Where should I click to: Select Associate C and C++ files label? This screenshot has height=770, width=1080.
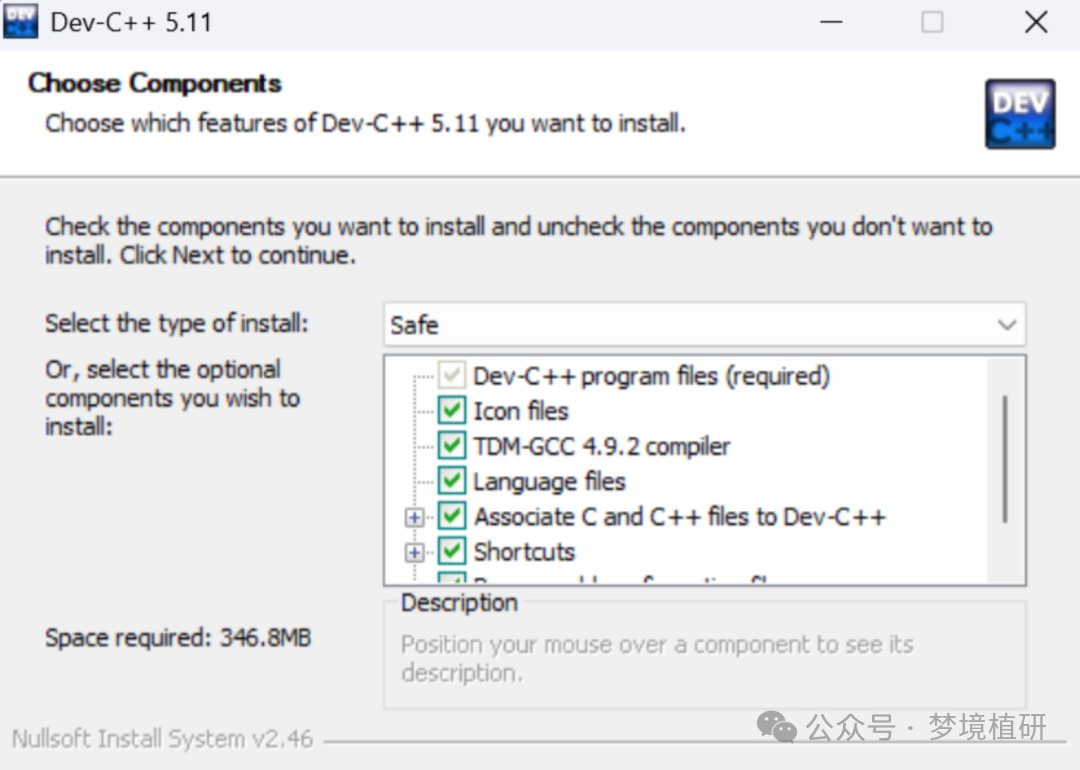(x=679, y=517)
